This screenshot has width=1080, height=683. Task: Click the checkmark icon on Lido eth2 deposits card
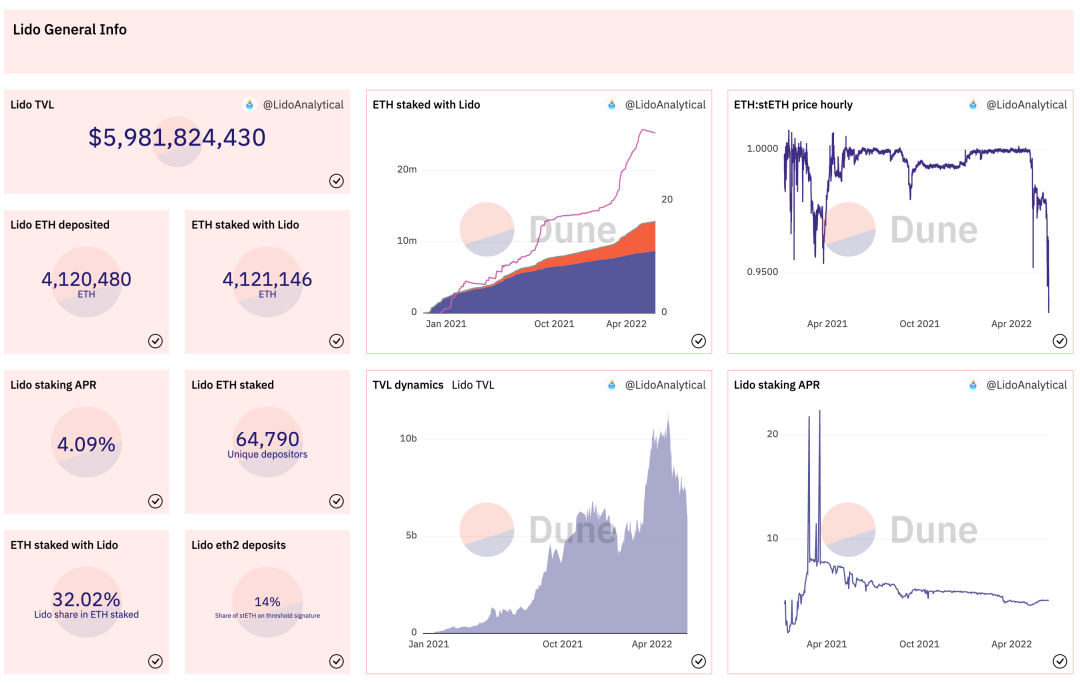pyautogui.click(x=336, y=661)
